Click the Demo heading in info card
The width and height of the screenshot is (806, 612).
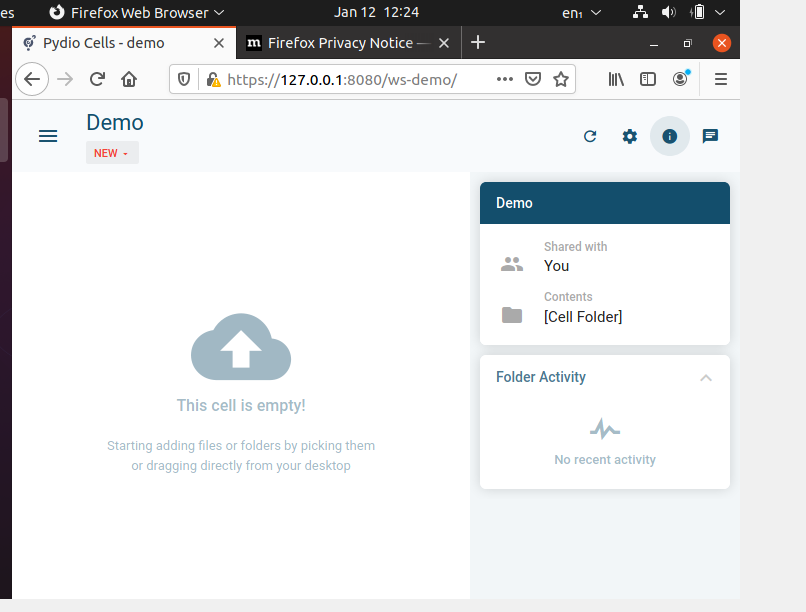pos(514,203)
